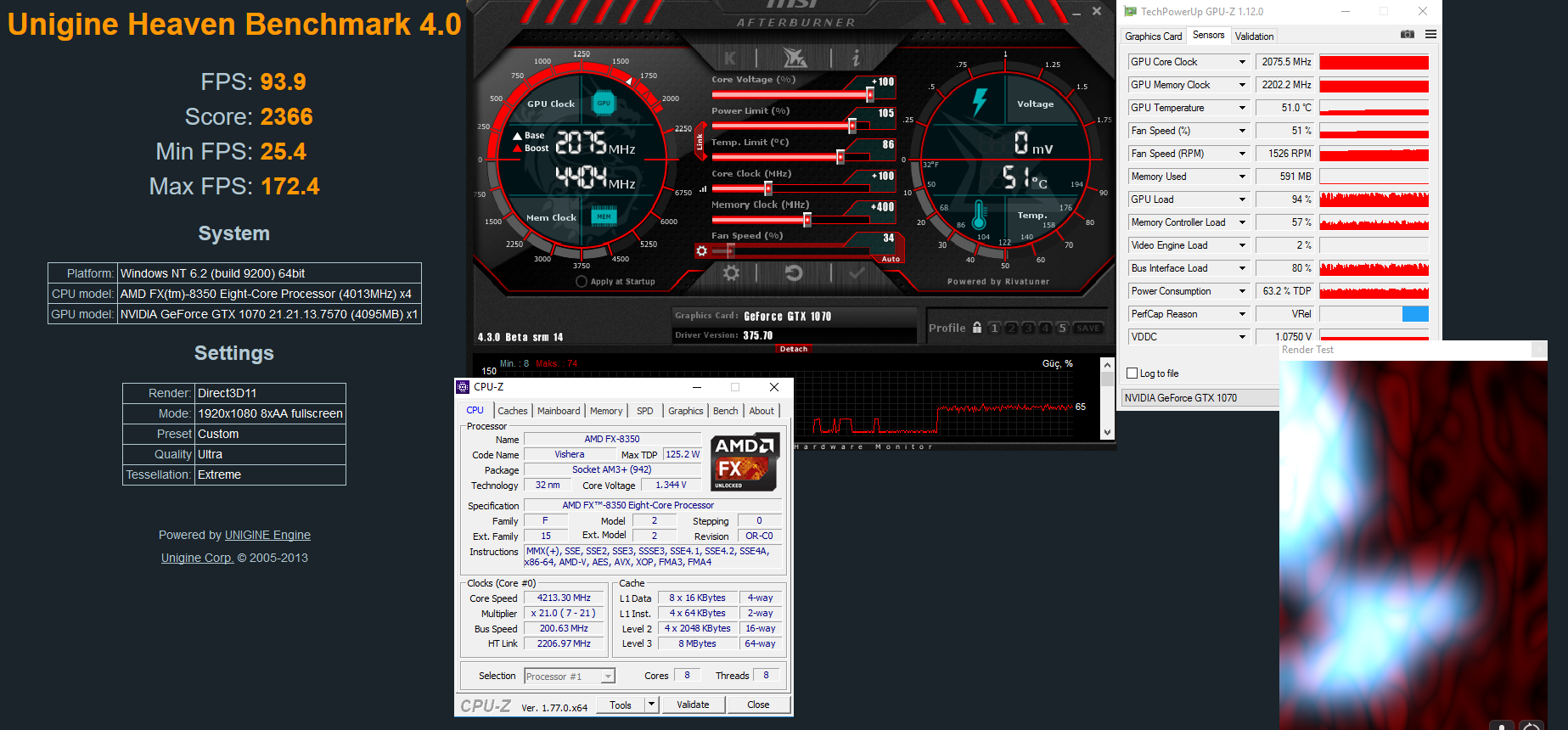This screenshot has width=1568, height=730.
Task: Open the GPU Memory Clock sensor dropdown
Action: click(1242, 85)
